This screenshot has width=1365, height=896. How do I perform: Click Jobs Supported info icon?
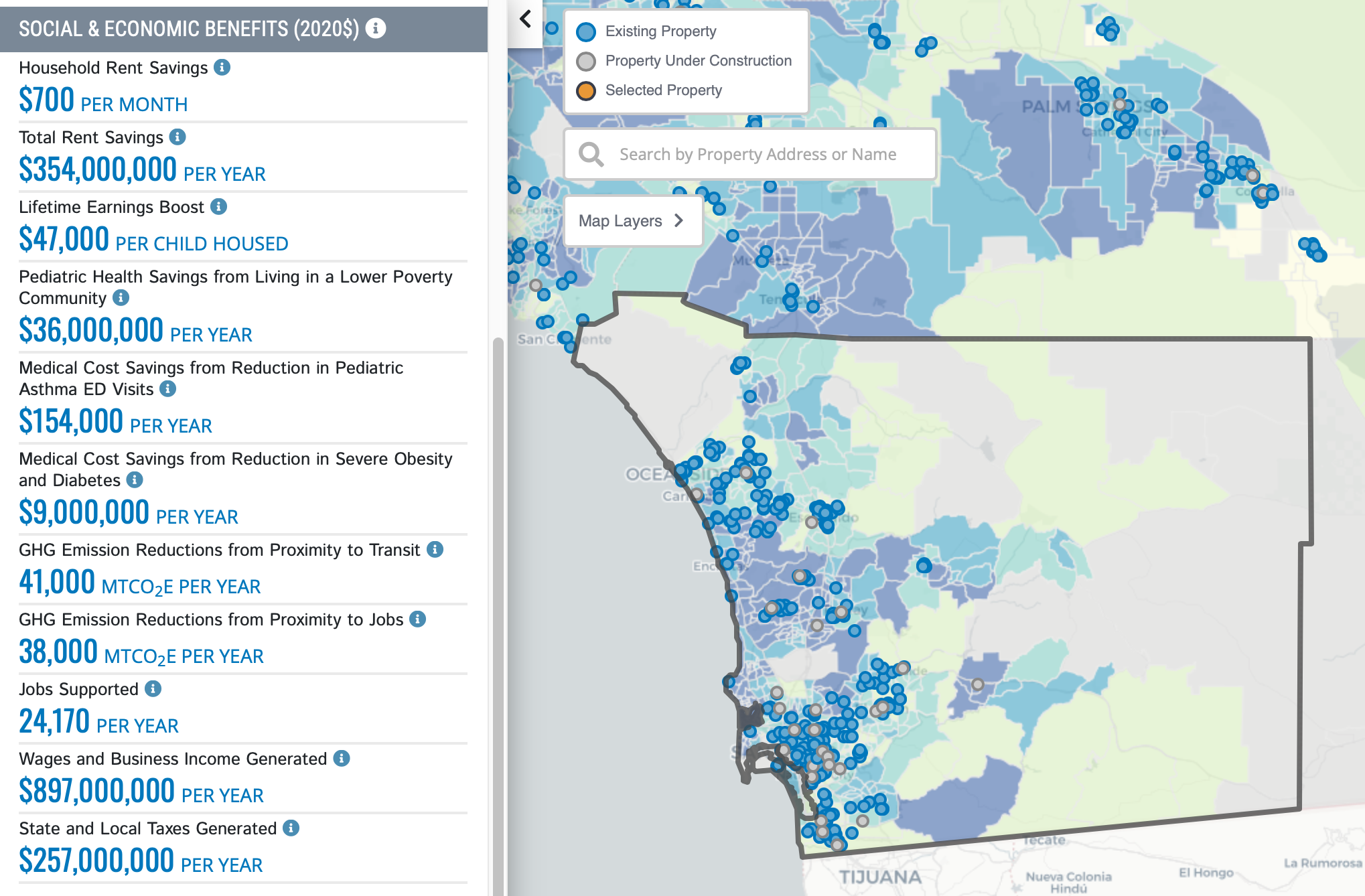pos(153,688)
